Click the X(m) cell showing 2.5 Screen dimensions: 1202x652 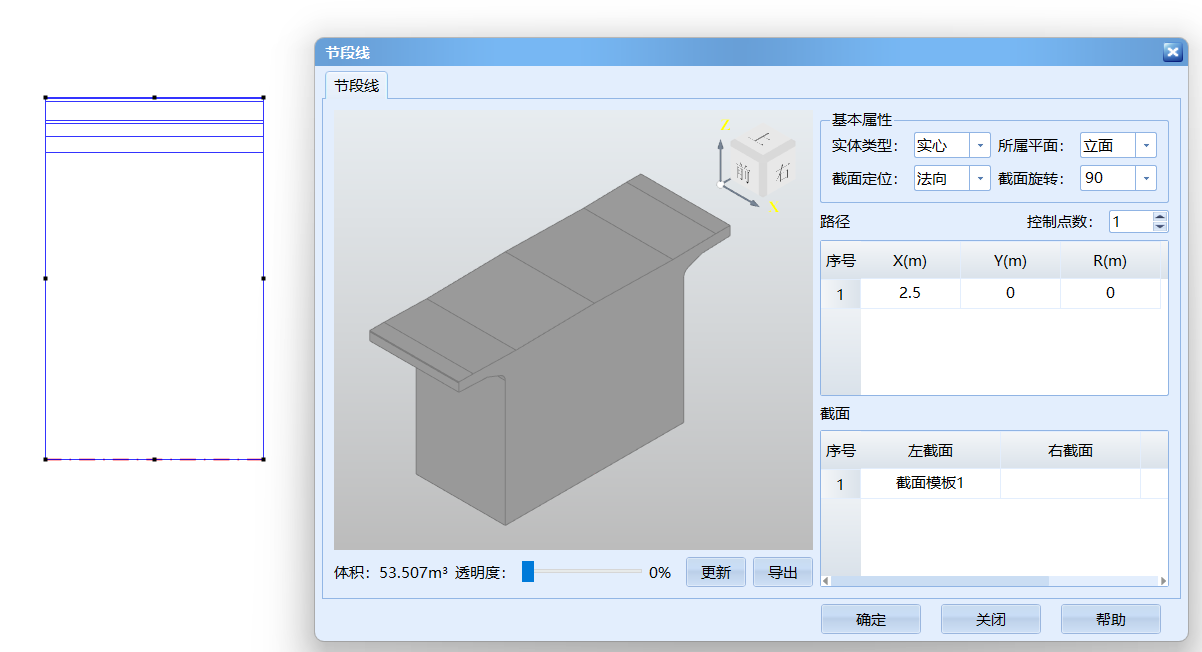click(x=910, y=294)
